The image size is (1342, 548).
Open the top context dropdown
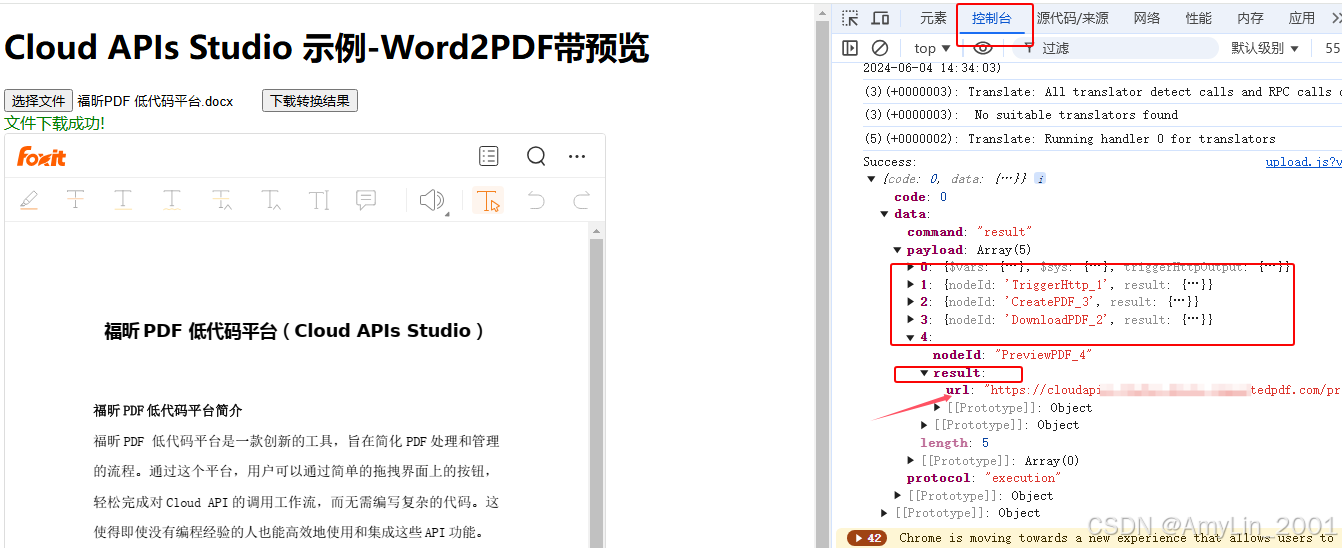click(x=933, y=48)
